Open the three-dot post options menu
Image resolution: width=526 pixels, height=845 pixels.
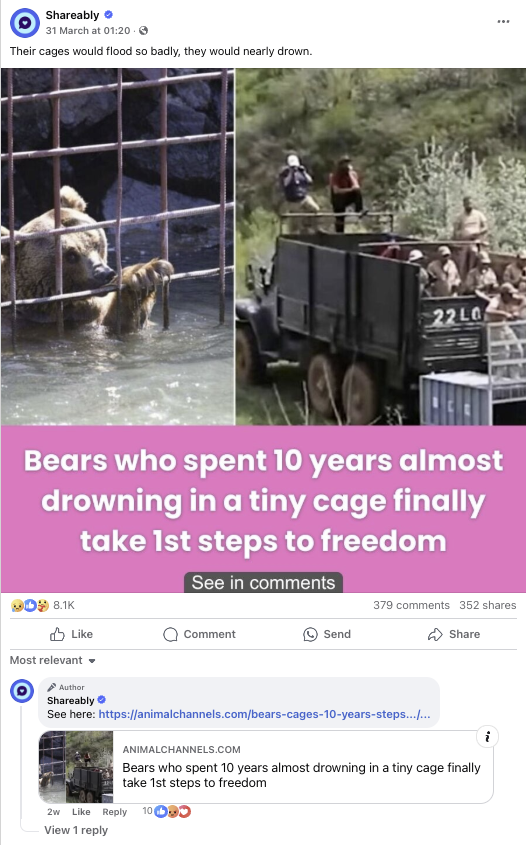[503, 22]
